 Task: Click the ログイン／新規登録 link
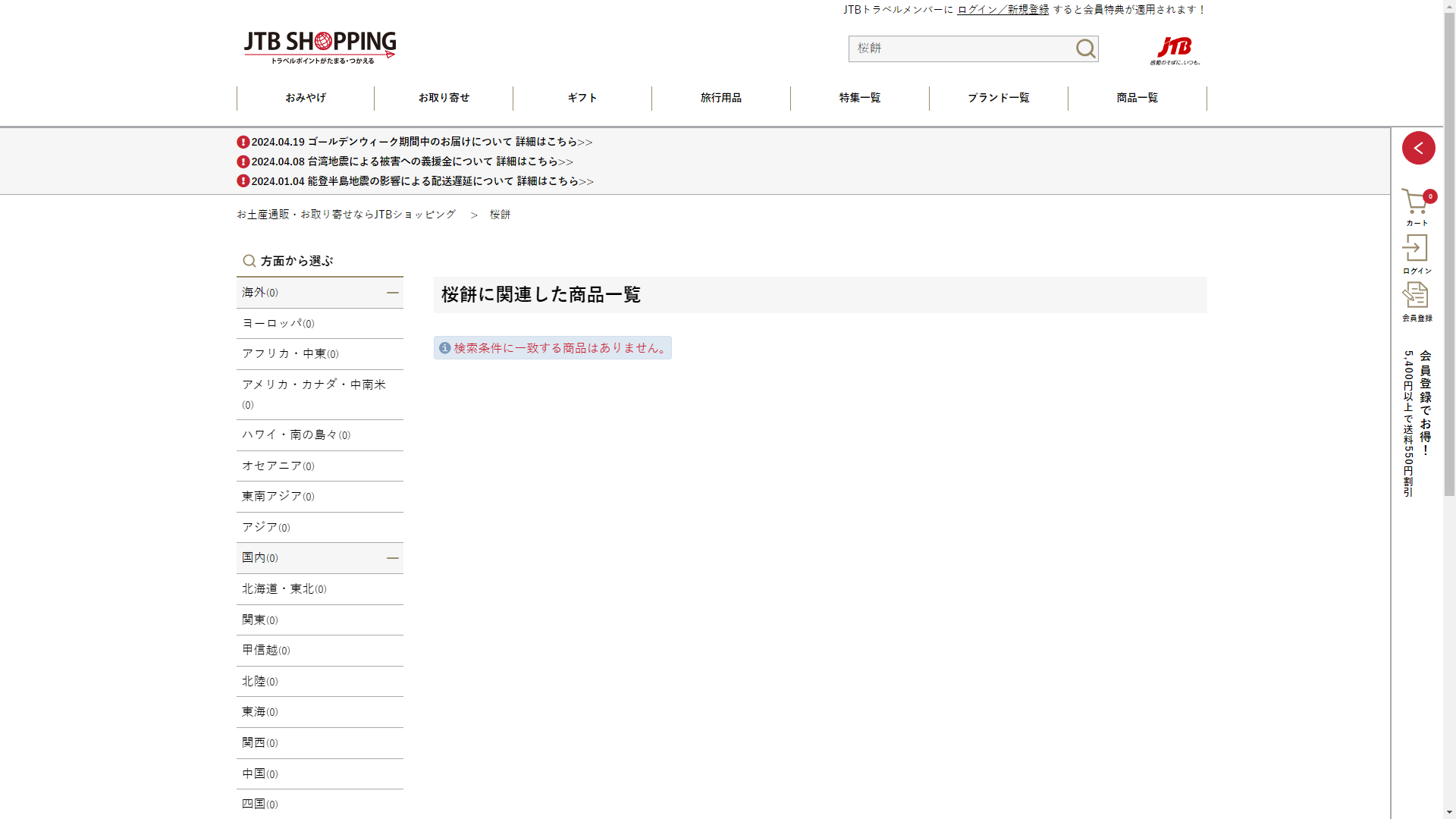pos(1003,10)
